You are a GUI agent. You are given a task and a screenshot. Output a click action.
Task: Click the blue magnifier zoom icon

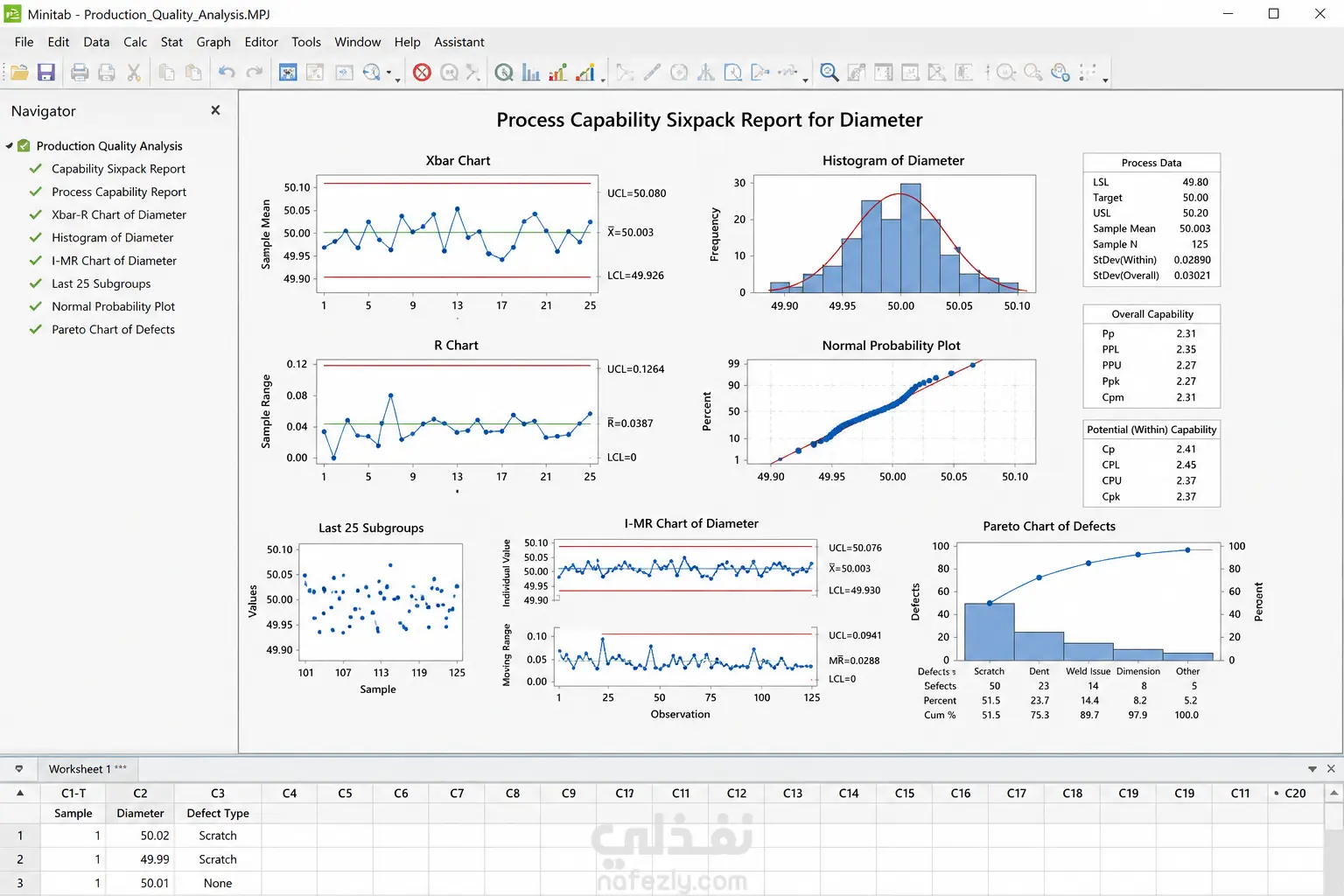(829, 73)
